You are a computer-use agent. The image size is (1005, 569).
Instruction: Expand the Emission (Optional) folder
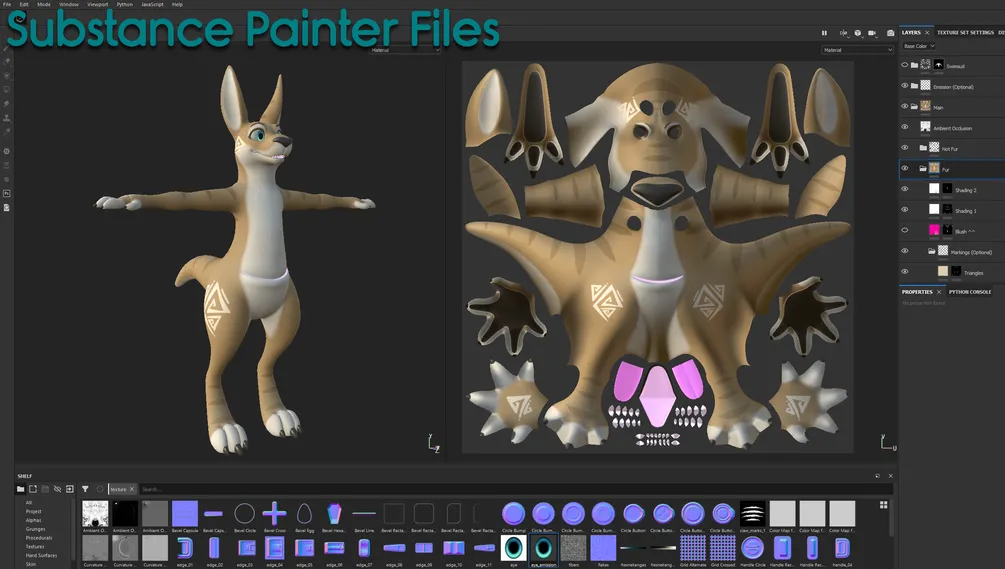pos(914,86)
